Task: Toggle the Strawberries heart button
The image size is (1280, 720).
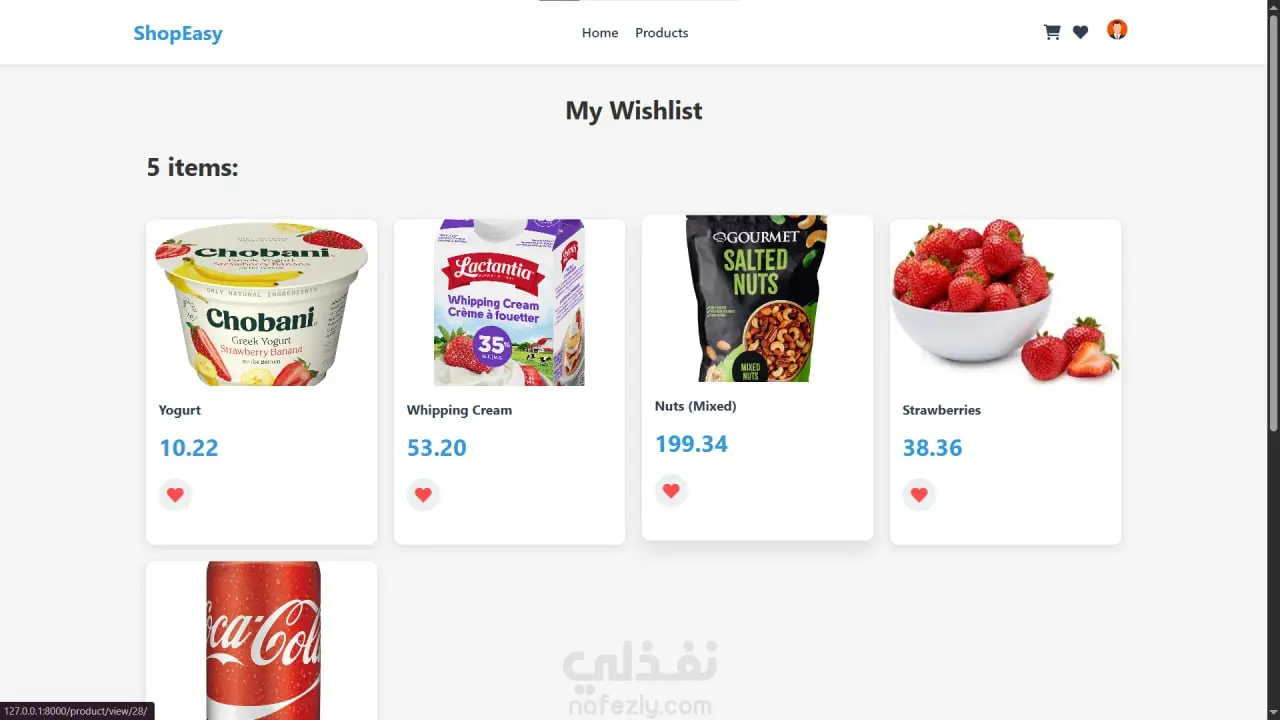Action: coord(919,494)
